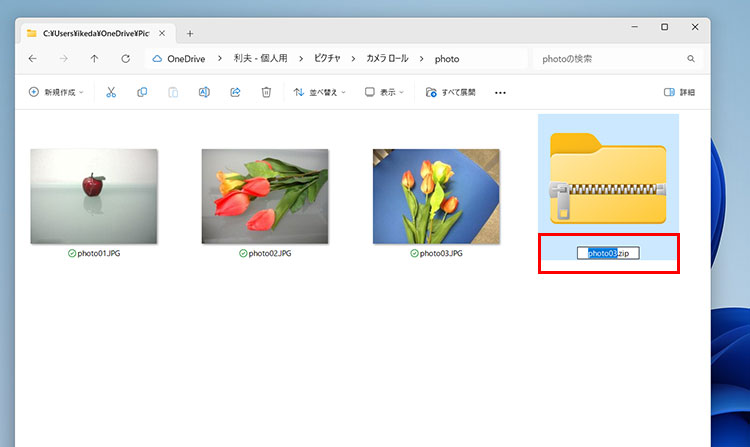Viewport: 750px width, 447px height.
Task: Close the current Explorer tab
Action: click(x=162, y=33)
